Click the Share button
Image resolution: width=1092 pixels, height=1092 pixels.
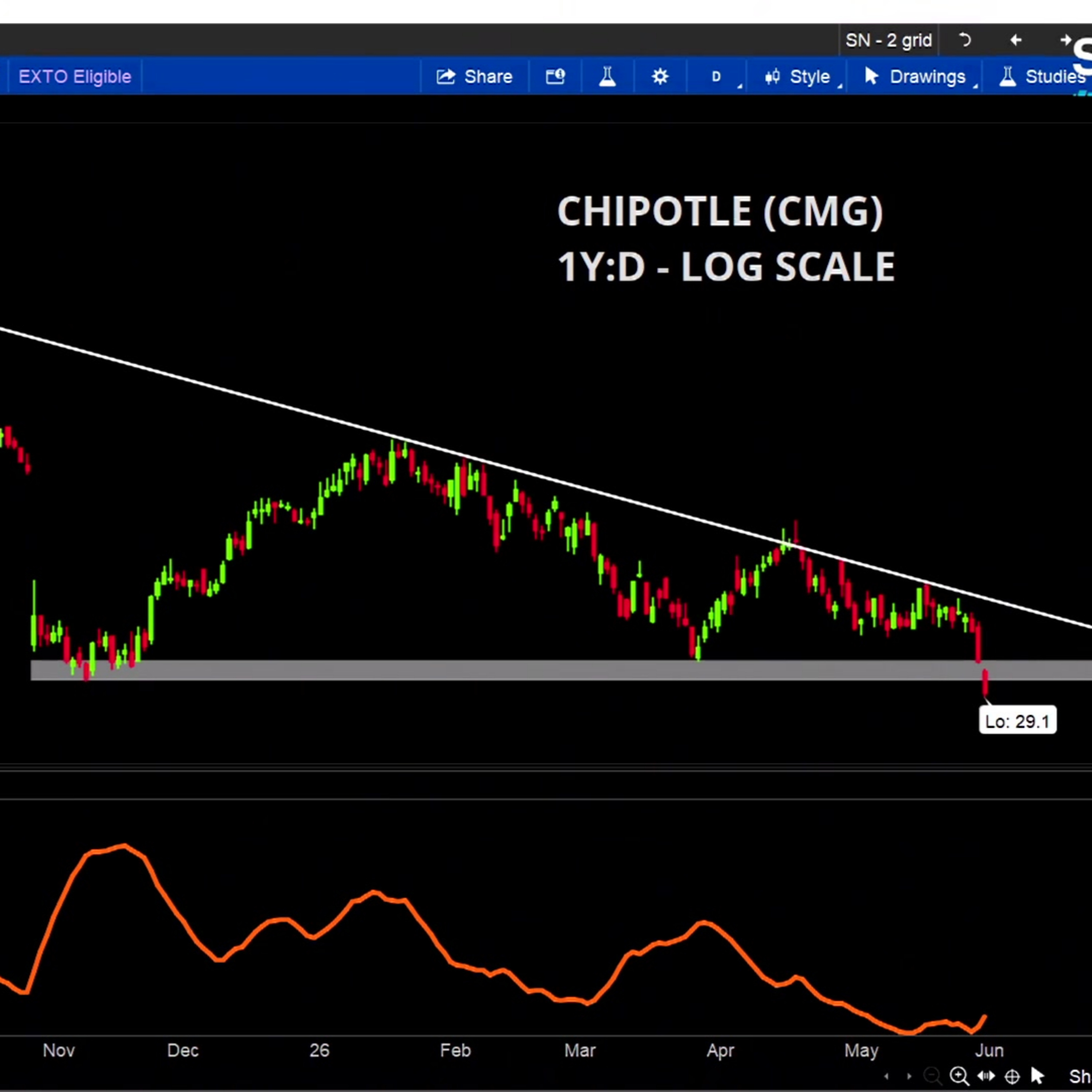click(x=474, y=76)
